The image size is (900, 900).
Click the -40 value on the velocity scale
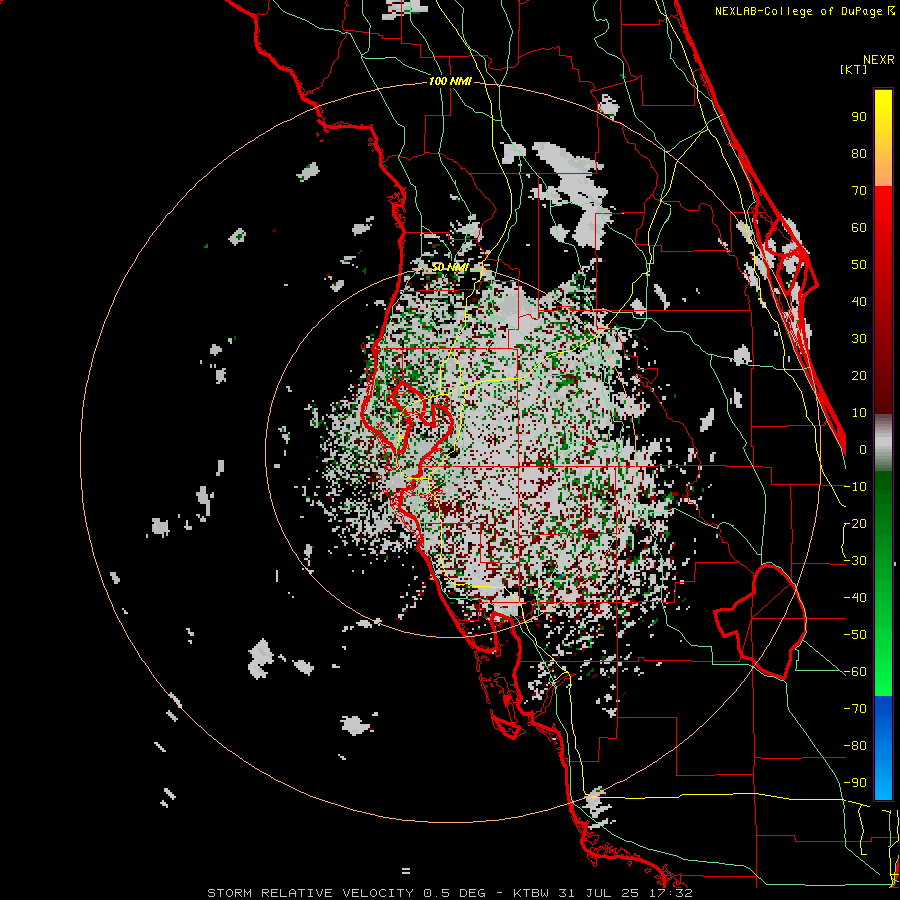point(855,598)
